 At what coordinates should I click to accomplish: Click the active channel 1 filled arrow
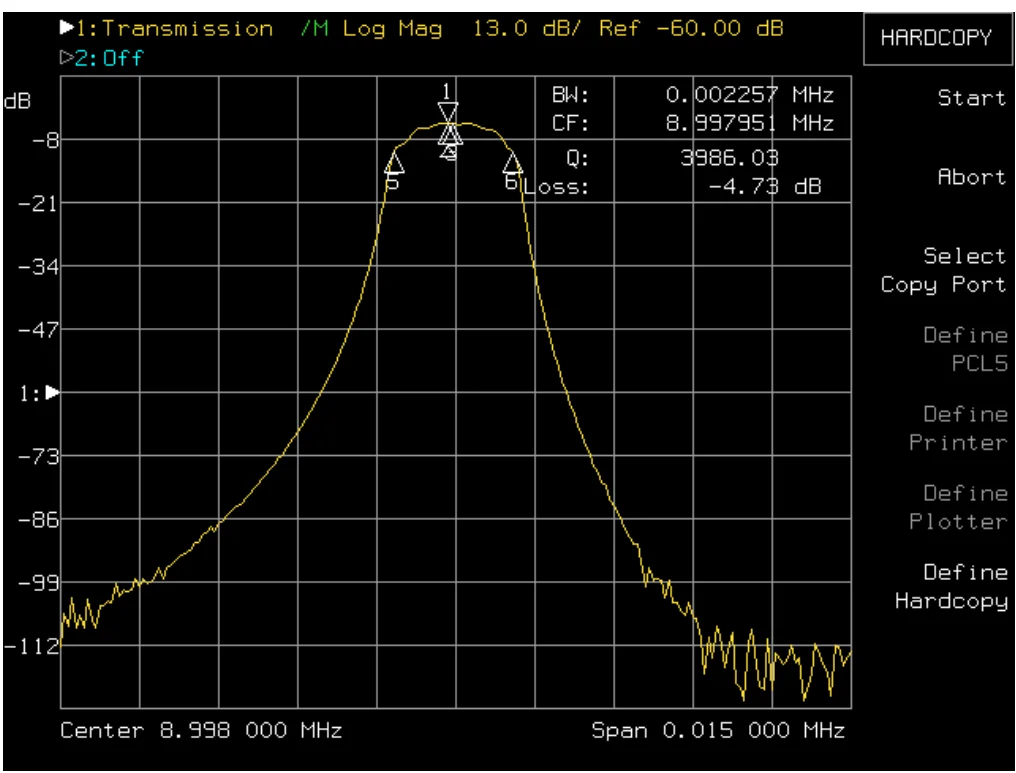(x=67, y=27)
